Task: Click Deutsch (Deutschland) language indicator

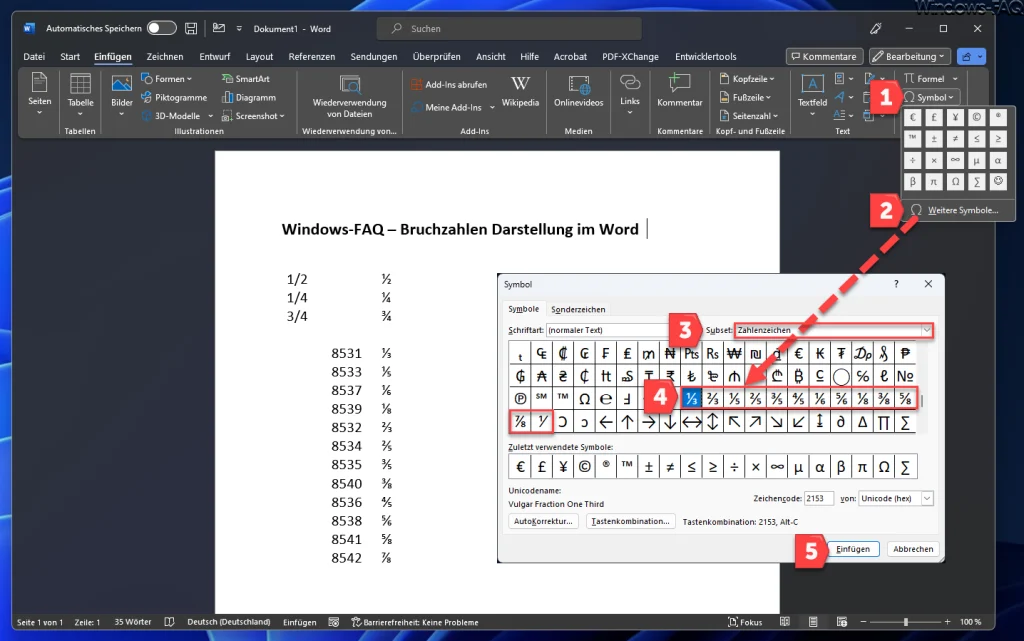Action: point(229,622)
